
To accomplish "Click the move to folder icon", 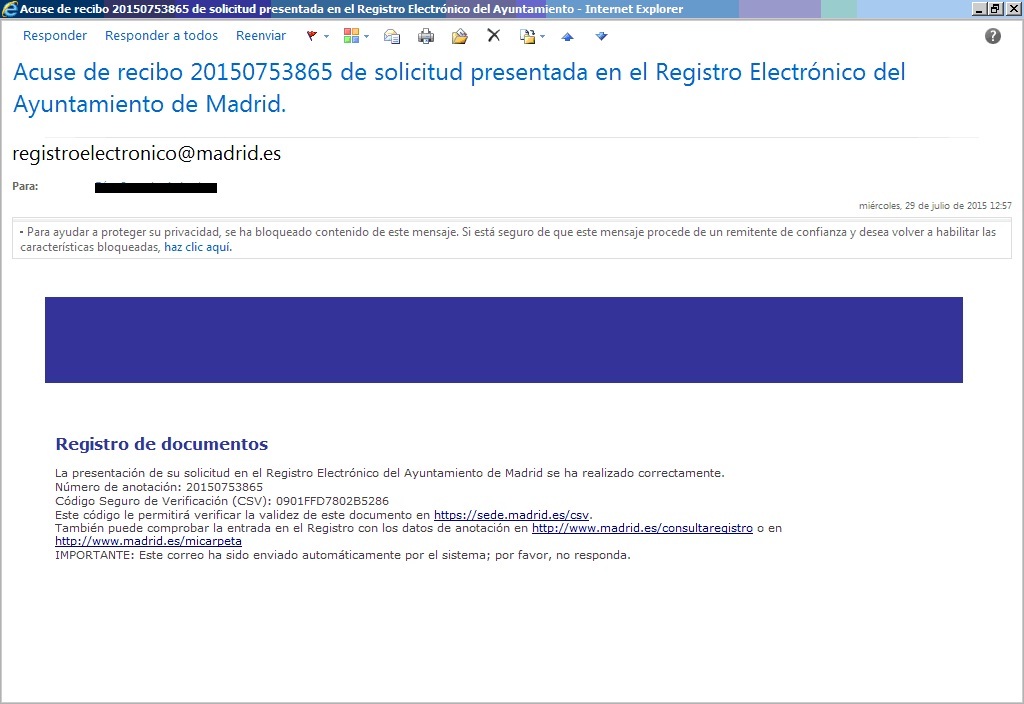I will coord(527,36).
